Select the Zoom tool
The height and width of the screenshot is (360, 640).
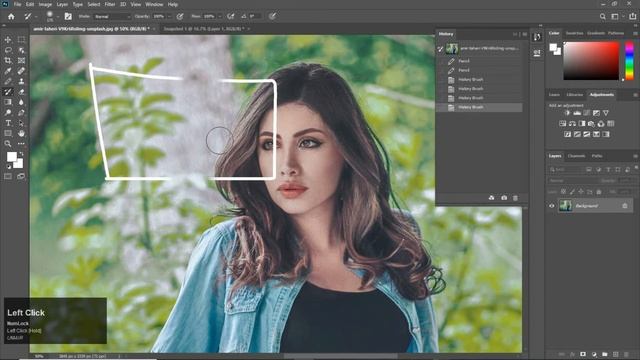click(x=8, y=144)
